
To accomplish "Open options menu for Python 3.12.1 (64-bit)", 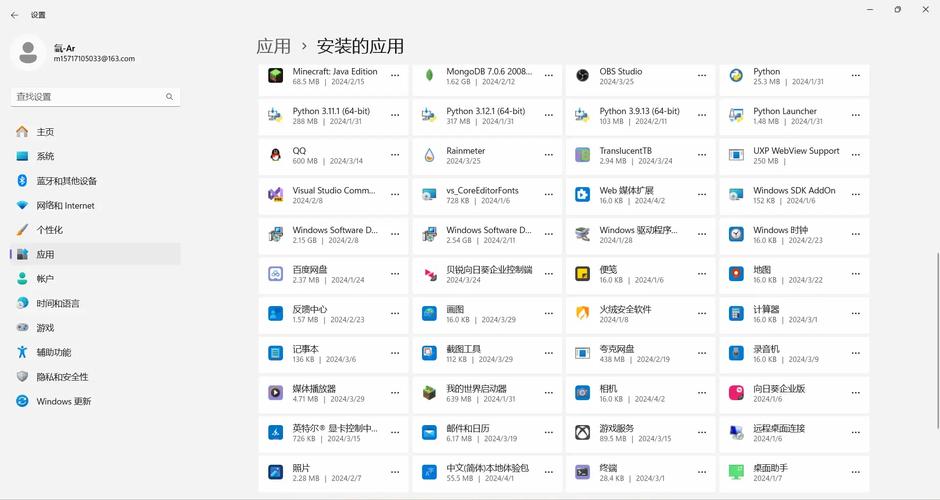I will (549, 115).
